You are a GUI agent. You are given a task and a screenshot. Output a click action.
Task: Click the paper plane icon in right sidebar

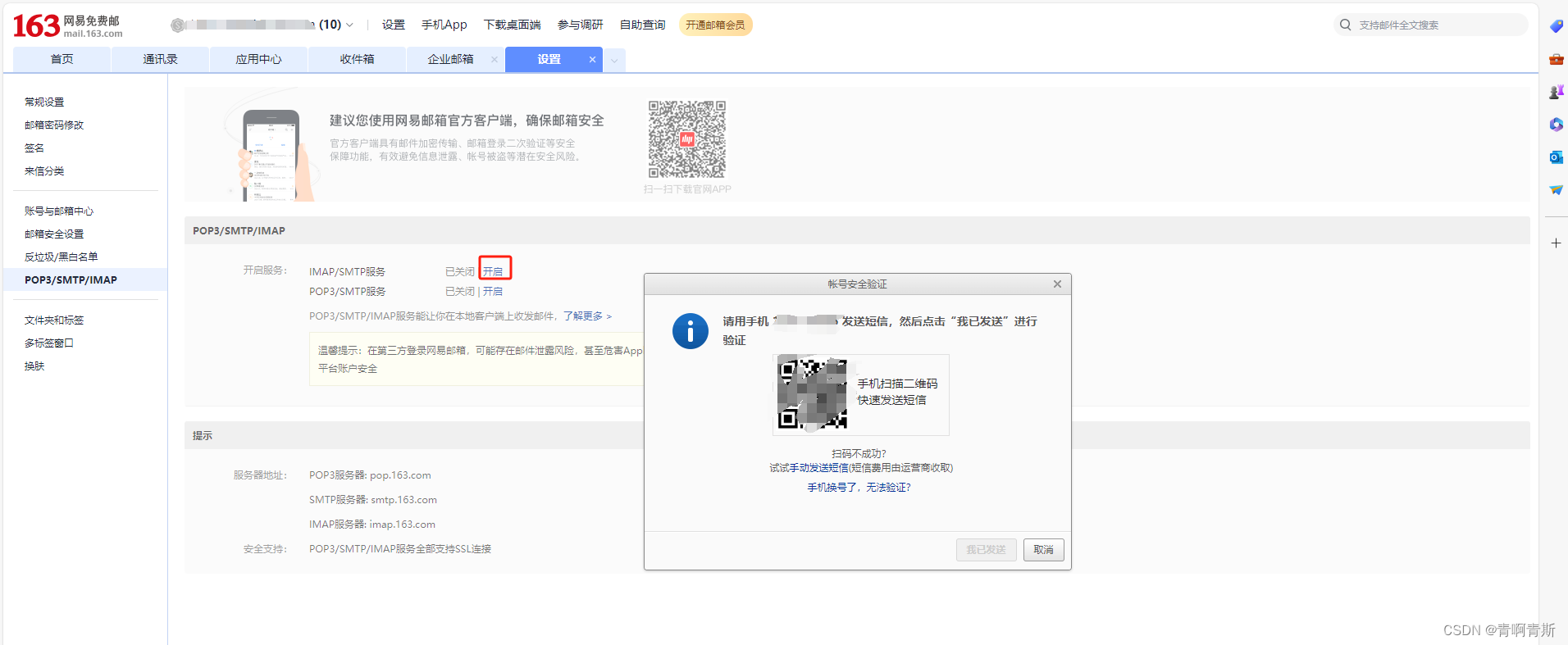pos(1556,190)
